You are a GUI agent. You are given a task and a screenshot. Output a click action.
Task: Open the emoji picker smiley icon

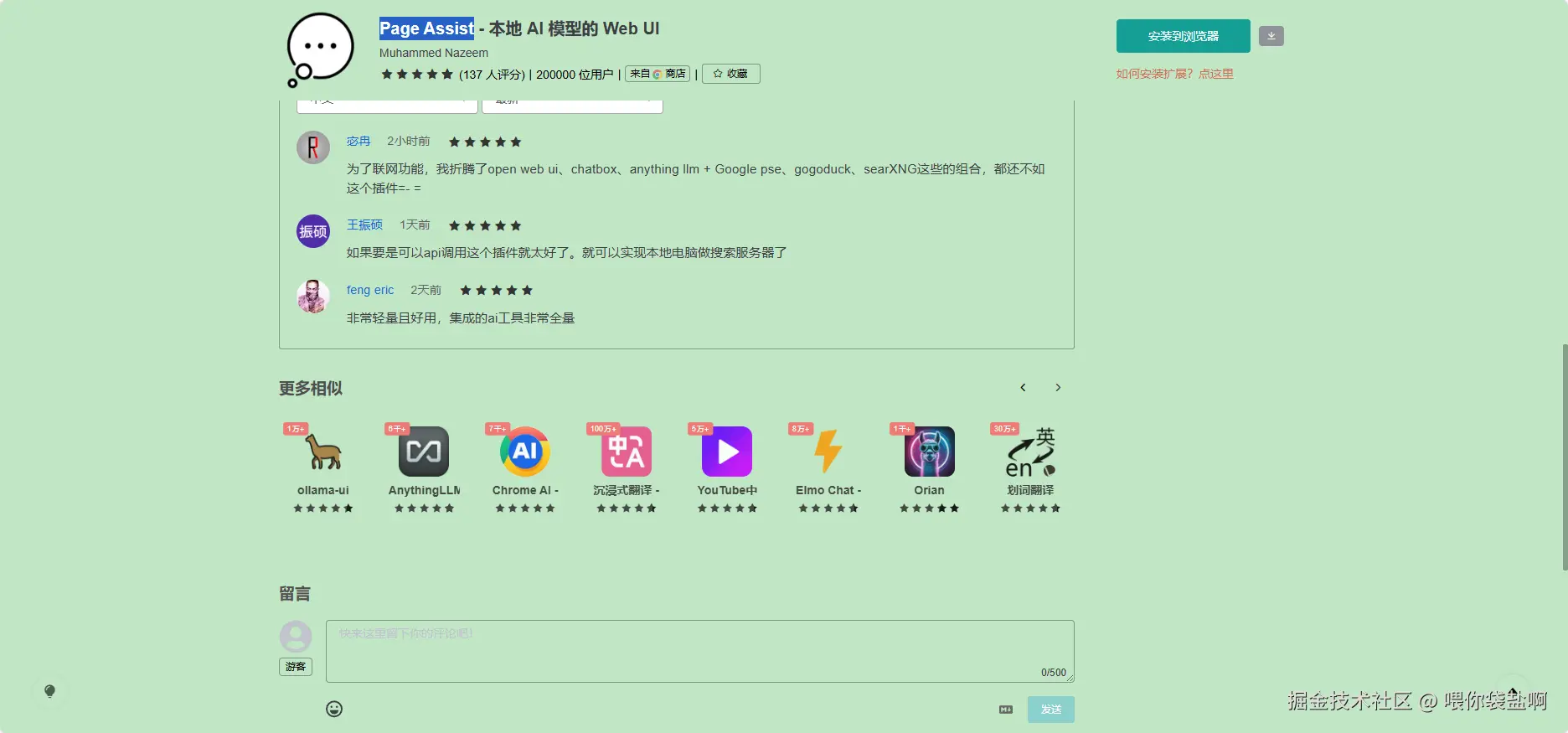[x=334, y=709]
